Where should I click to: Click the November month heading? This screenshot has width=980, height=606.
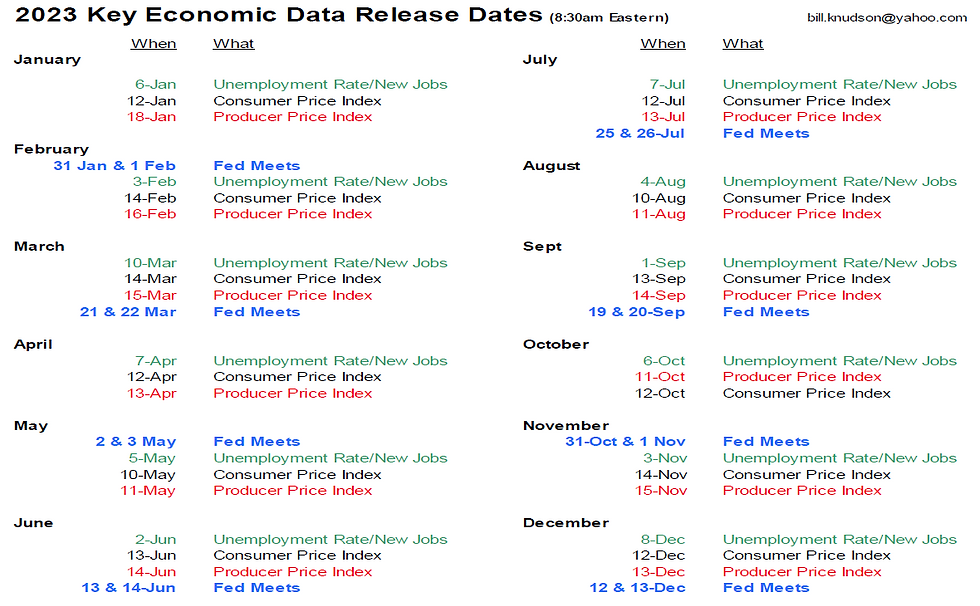coord(566,426)
